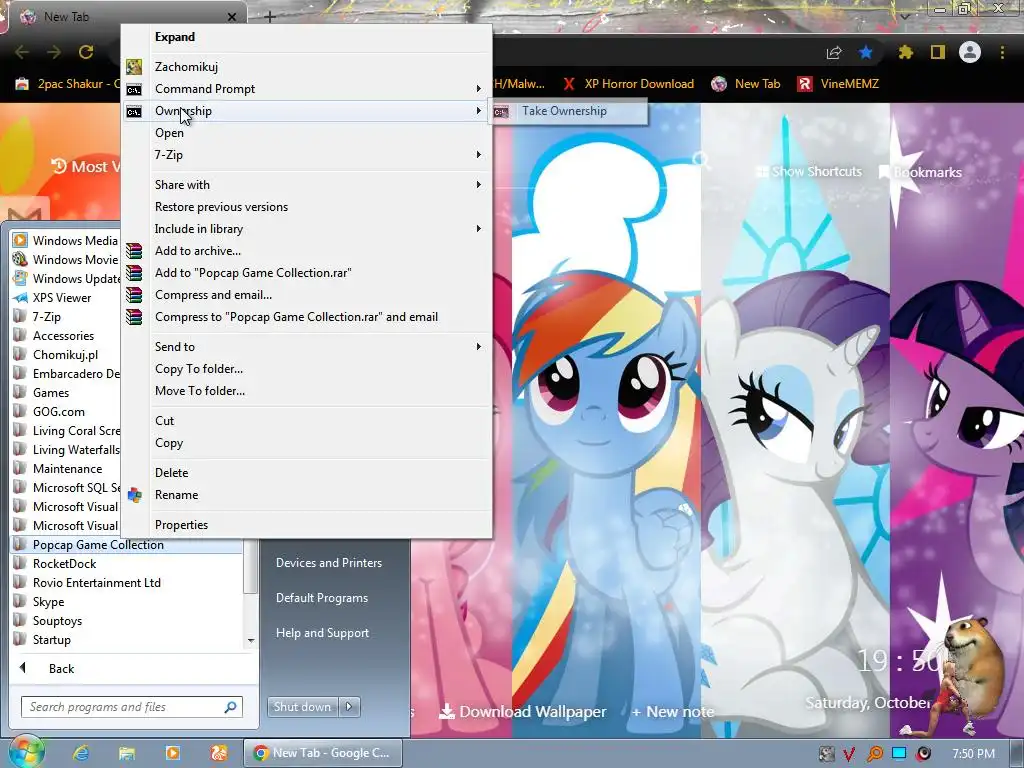Screen dimensions: 1024x768
Task: Open Chrome's three-dot menu
Action: [x=1002, y=52]
